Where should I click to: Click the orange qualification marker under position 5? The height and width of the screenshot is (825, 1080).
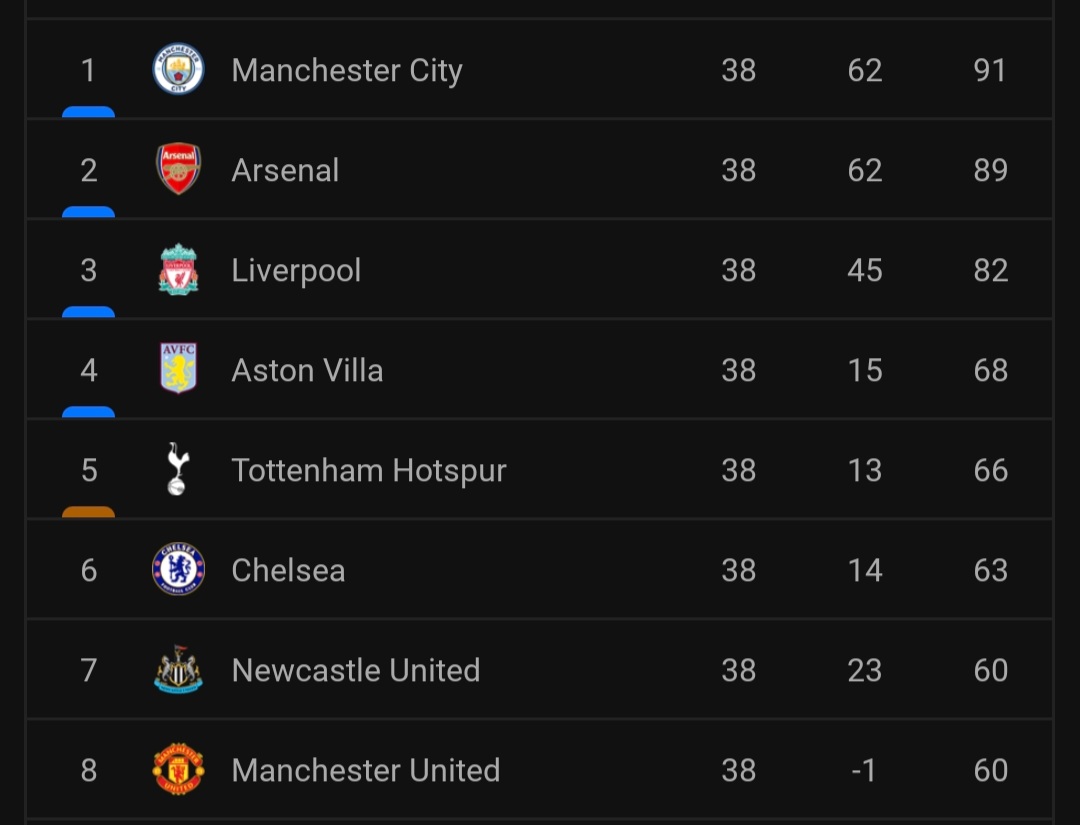(x=88, y=512)
